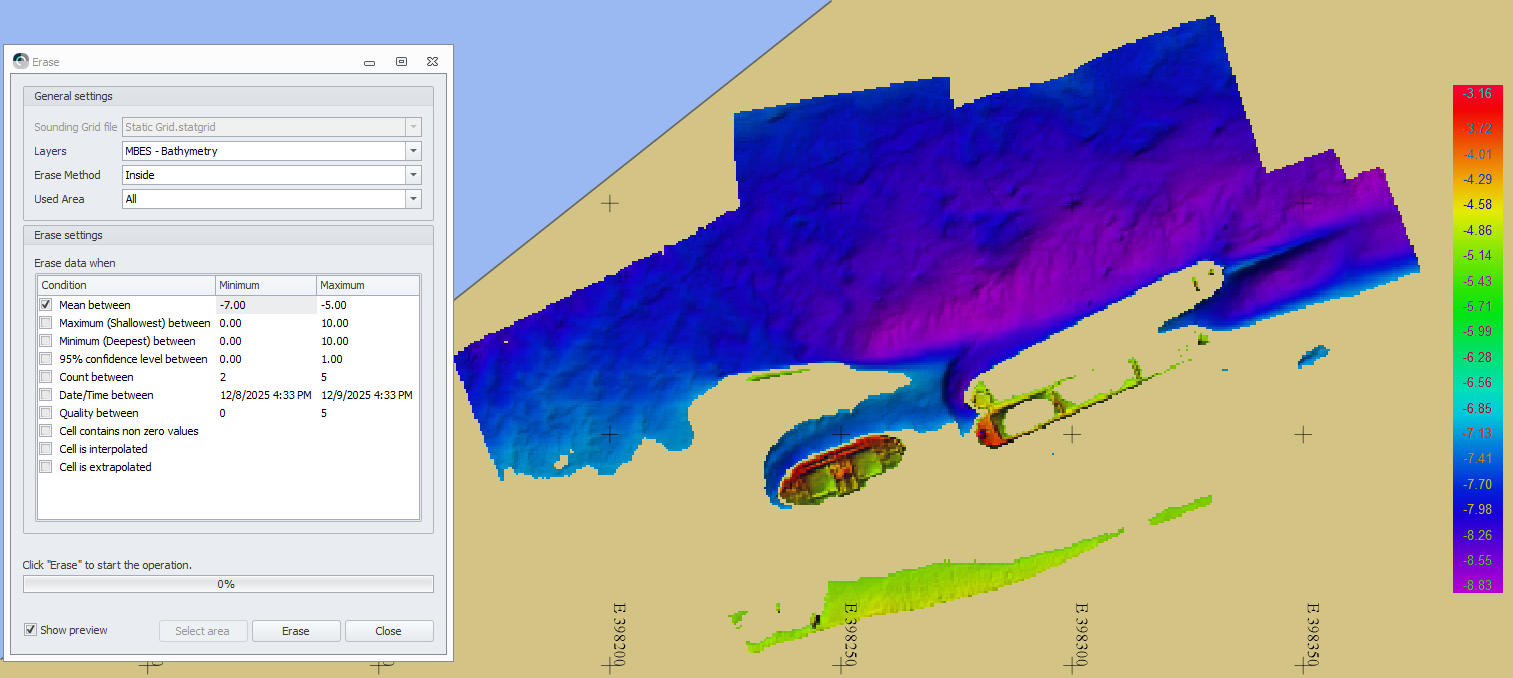This screenshot has height=678, width=1513.
Task: Maximize the Erase dialog window
Action: [x=401, y=62]
